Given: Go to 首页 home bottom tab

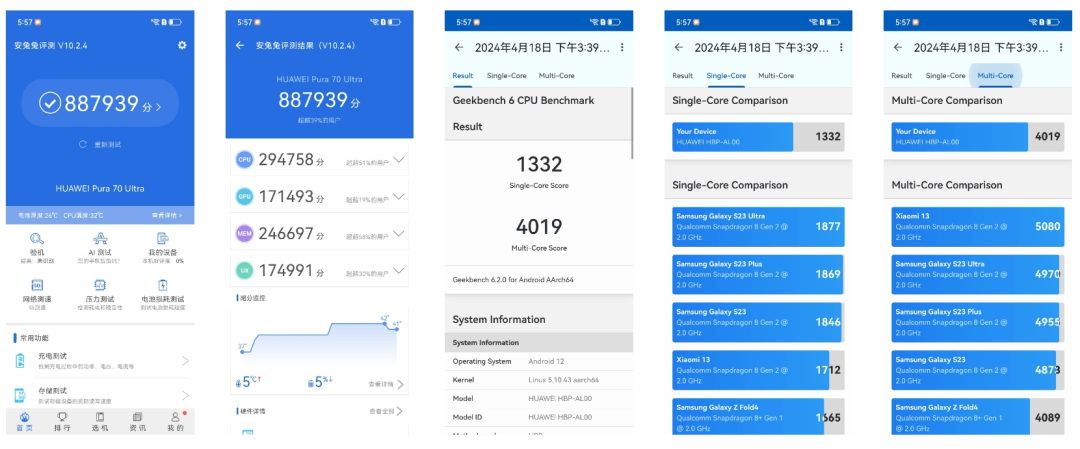Looking at the screenshot, I should [x=25, y=421].
